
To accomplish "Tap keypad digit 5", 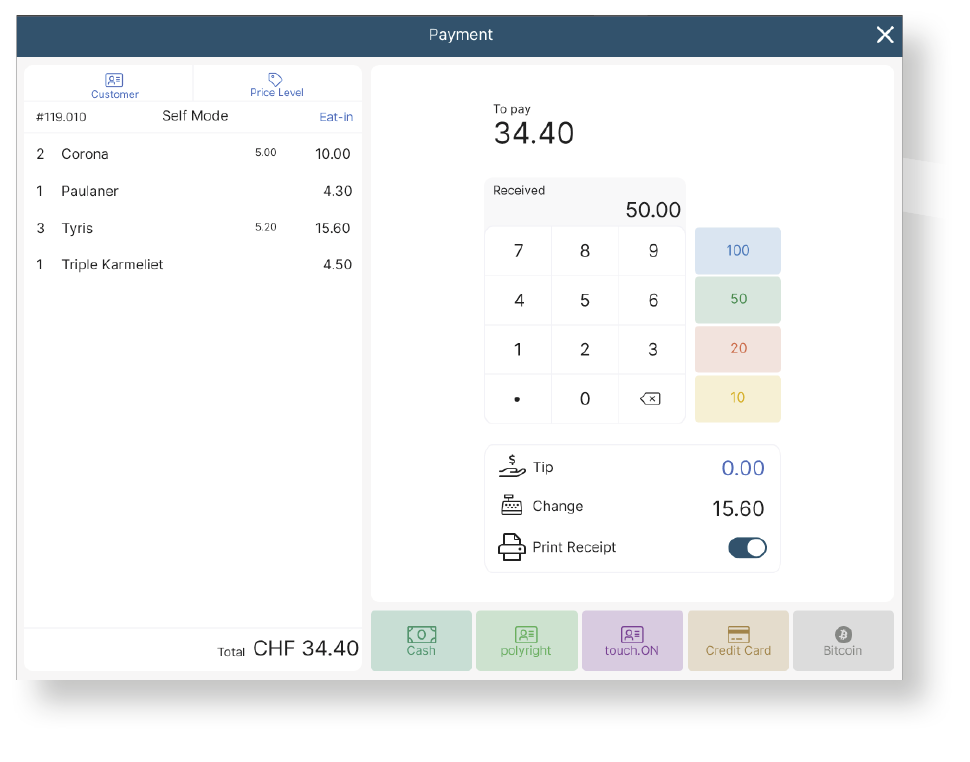I will (585, 301).
